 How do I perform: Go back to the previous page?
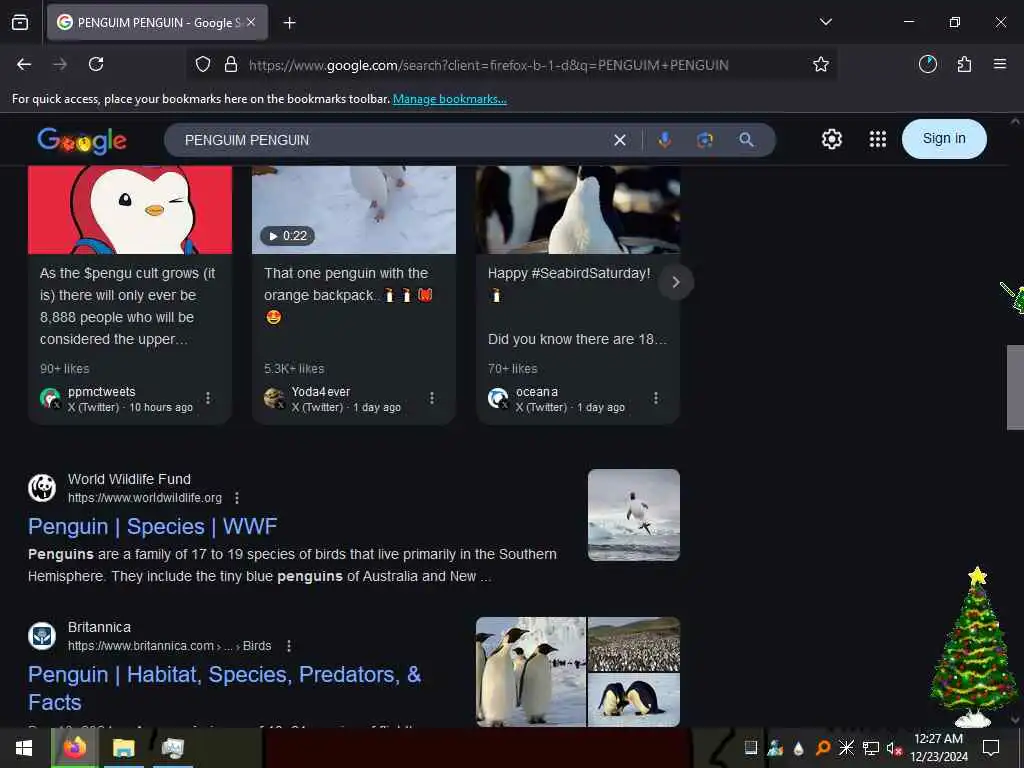click(24, 64)
